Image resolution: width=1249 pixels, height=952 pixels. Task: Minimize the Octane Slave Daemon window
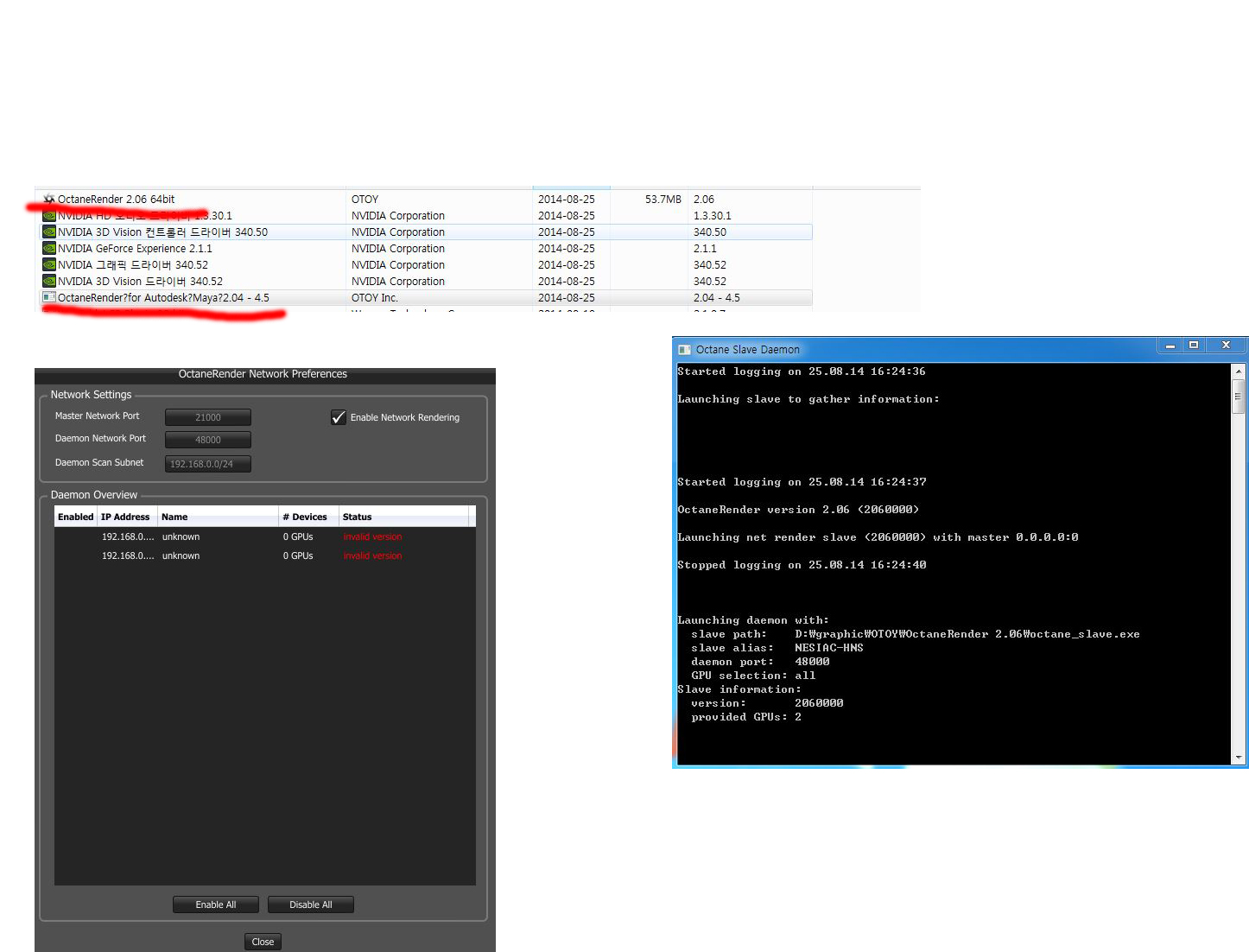(x=1170, y=346)
